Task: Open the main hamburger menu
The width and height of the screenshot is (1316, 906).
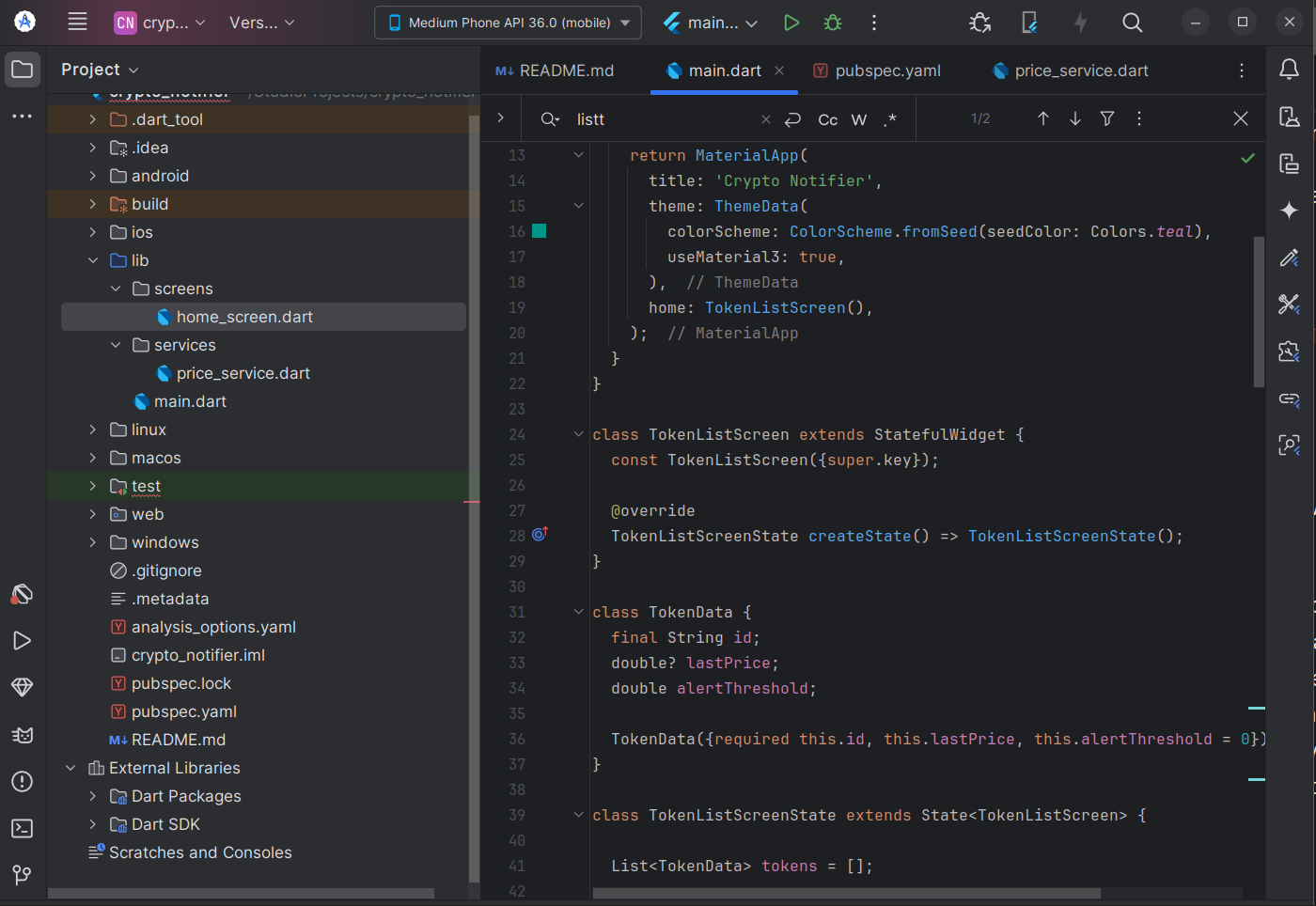Action: point(77,22)
